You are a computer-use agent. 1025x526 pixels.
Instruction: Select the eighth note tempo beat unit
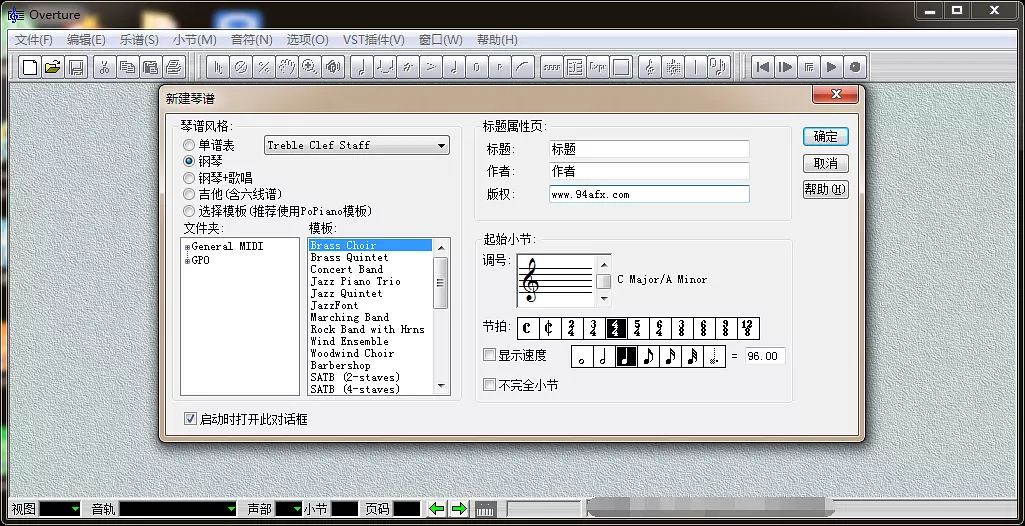[x=648, y=356]
